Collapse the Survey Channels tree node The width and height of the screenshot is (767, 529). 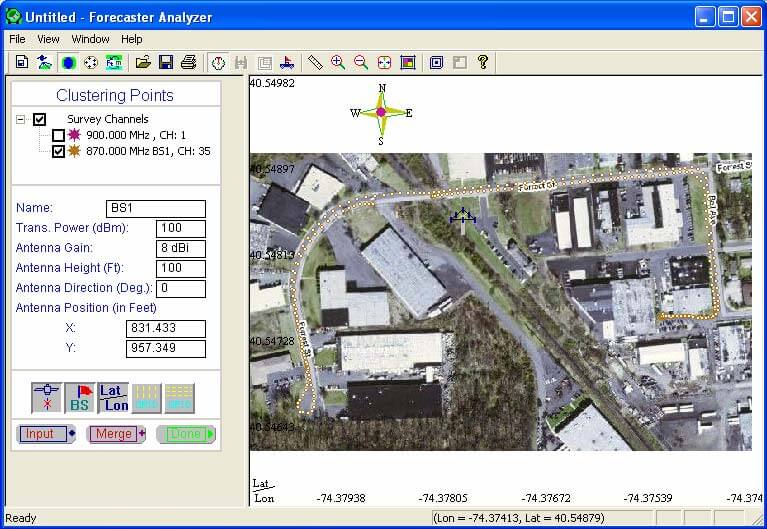(20, 119)
